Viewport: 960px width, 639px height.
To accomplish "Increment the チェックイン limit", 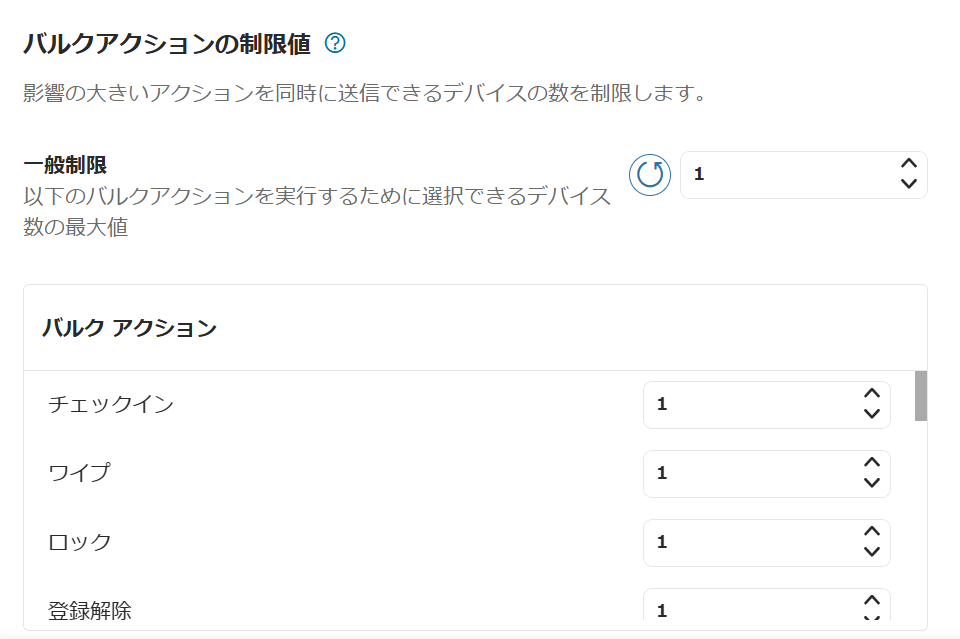I will 872,394.
